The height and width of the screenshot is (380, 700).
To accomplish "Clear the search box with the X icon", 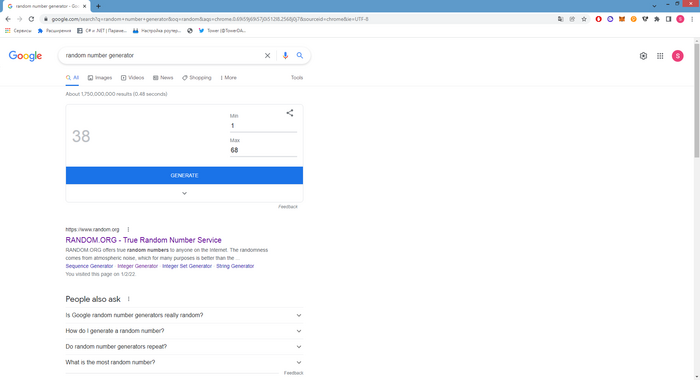I will click(x=267, y=56).
